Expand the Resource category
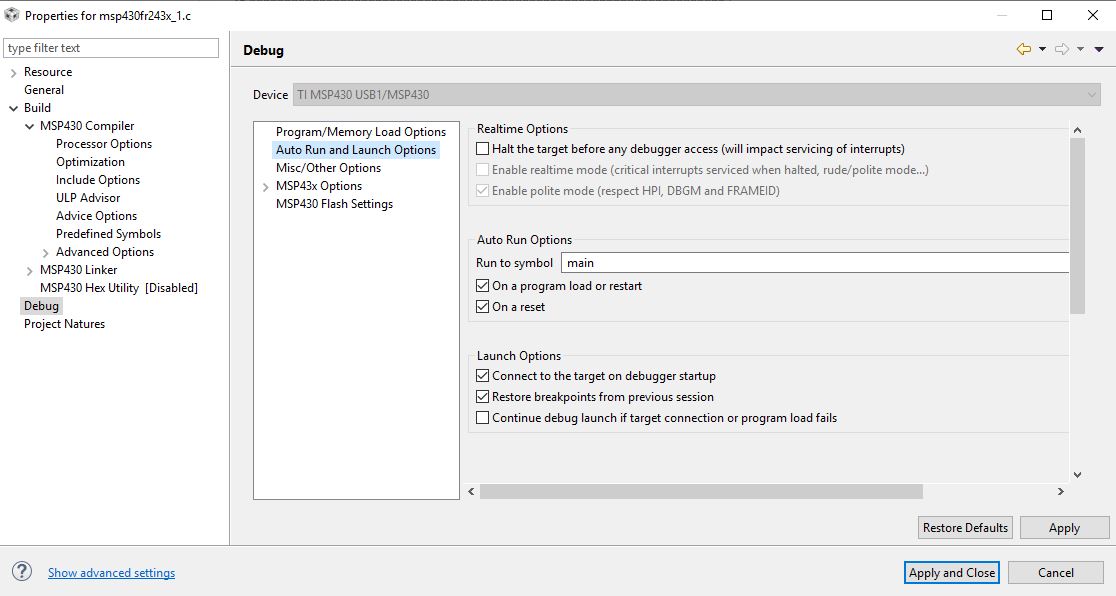Image resolution: width=1116 pixels, height=596 pixels. [13, 73]
